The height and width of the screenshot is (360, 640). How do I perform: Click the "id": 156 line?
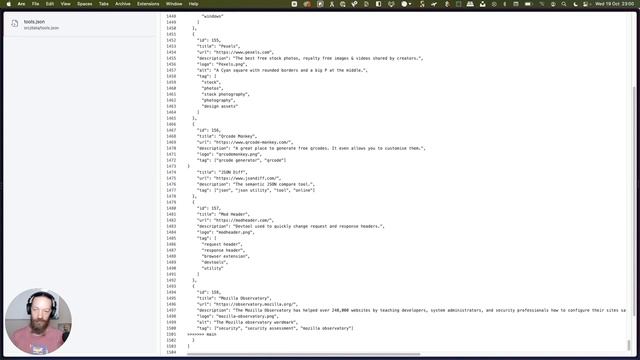click(209, 130)
